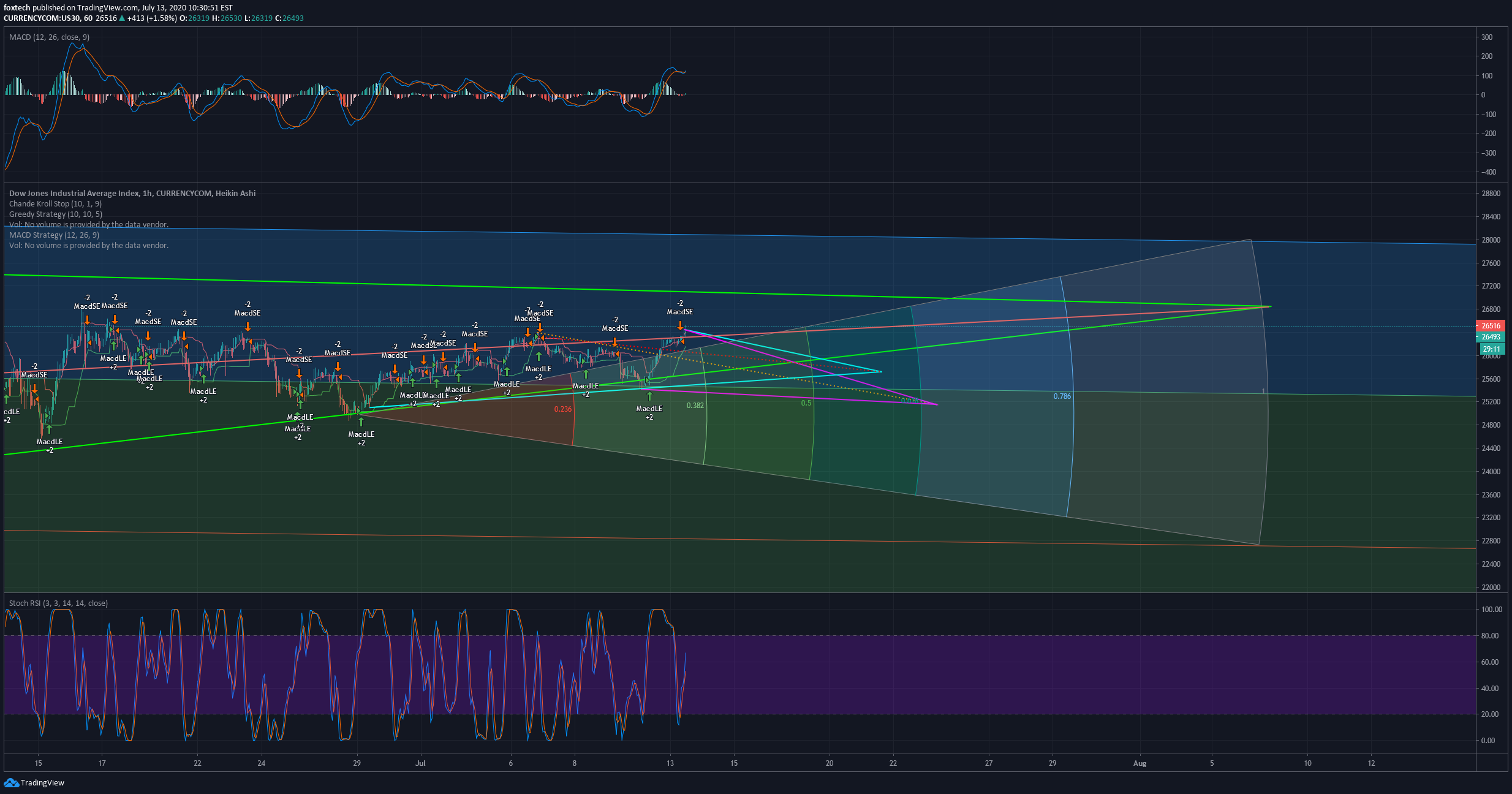Click the Jul label on time axis

(420, 763)
